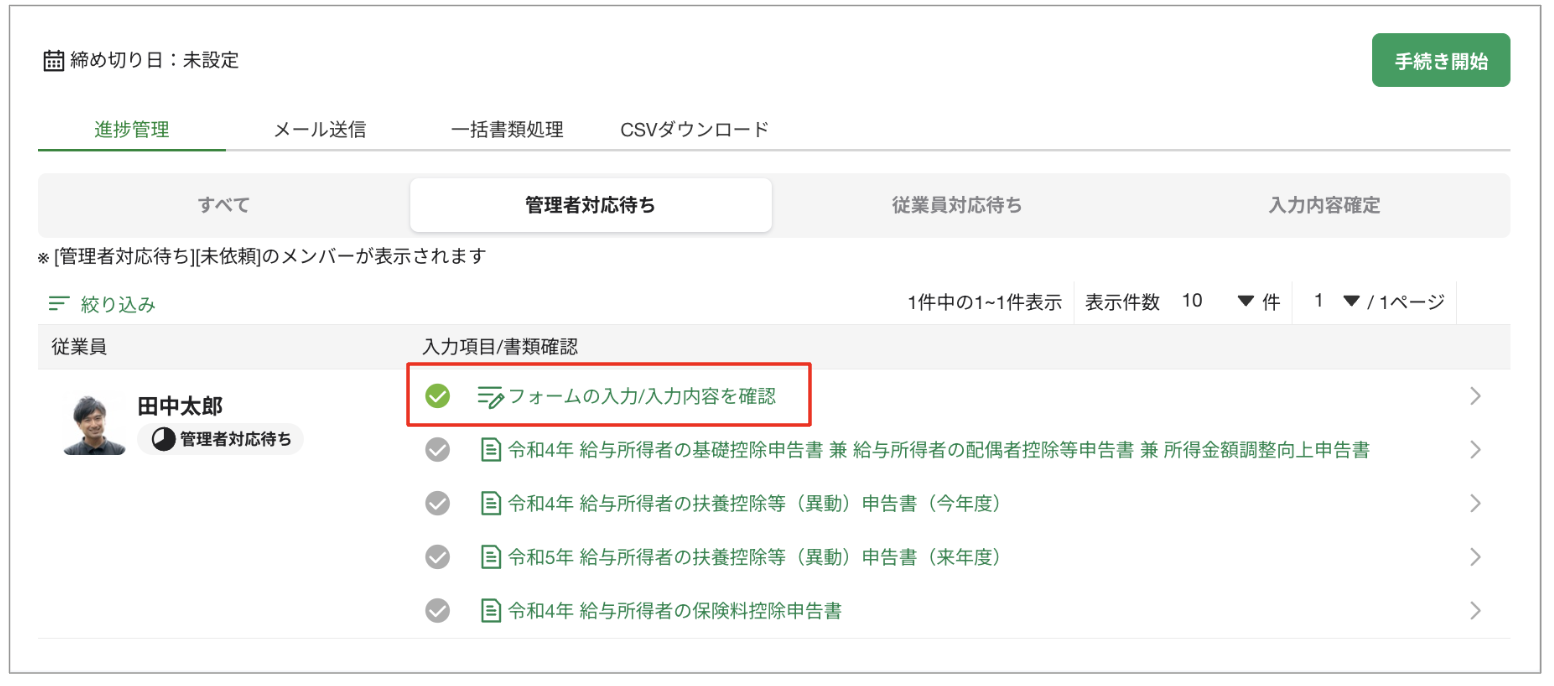
Task: Click gray check icon for 基礎控除申告書 row
Action: (x=437, y=450)
